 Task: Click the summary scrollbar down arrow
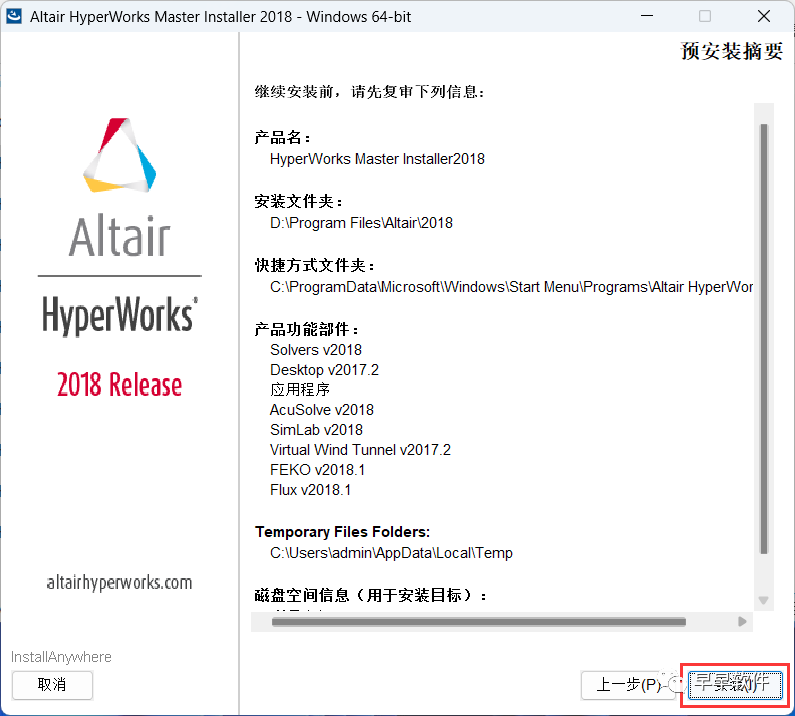coord(764,600)
